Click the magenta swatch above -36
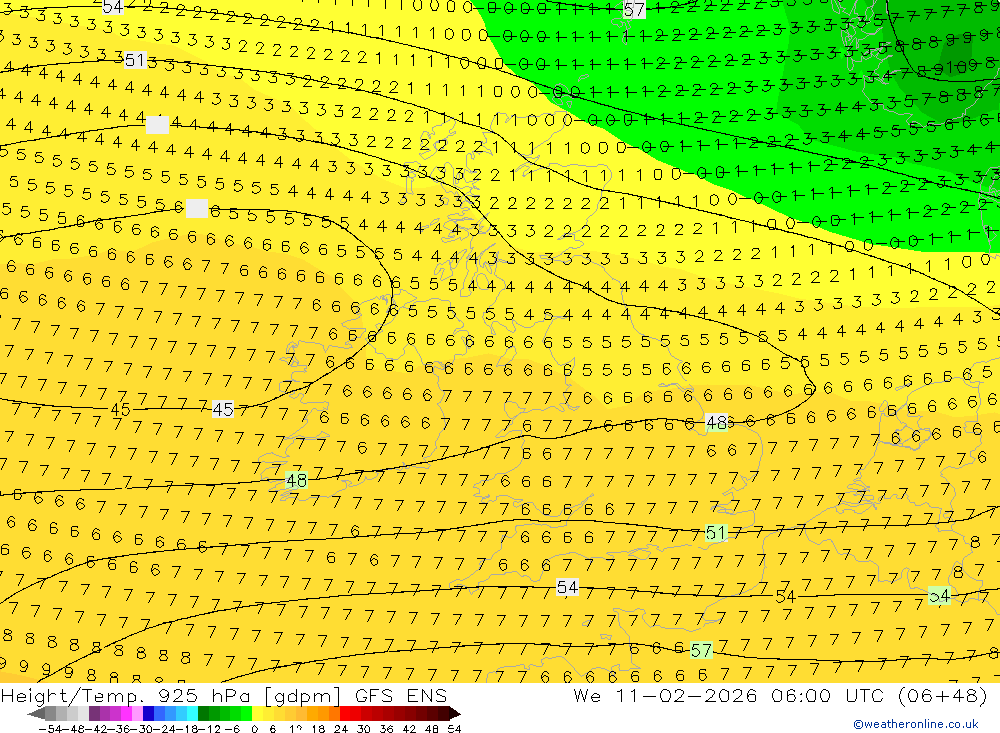Screen dimensions: 1000x733 126,713
